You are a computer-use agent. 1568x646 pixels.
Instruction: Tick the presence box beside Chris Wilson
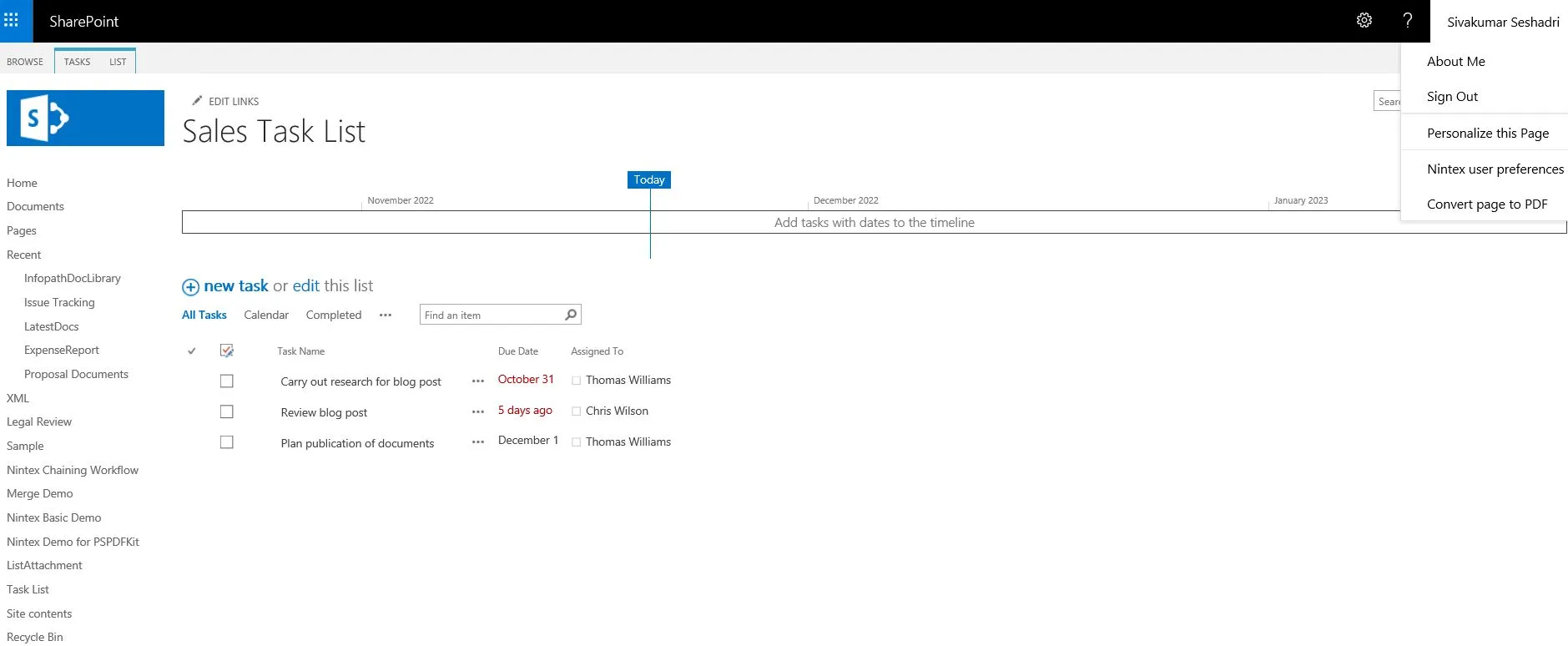[x=576, y=411]
